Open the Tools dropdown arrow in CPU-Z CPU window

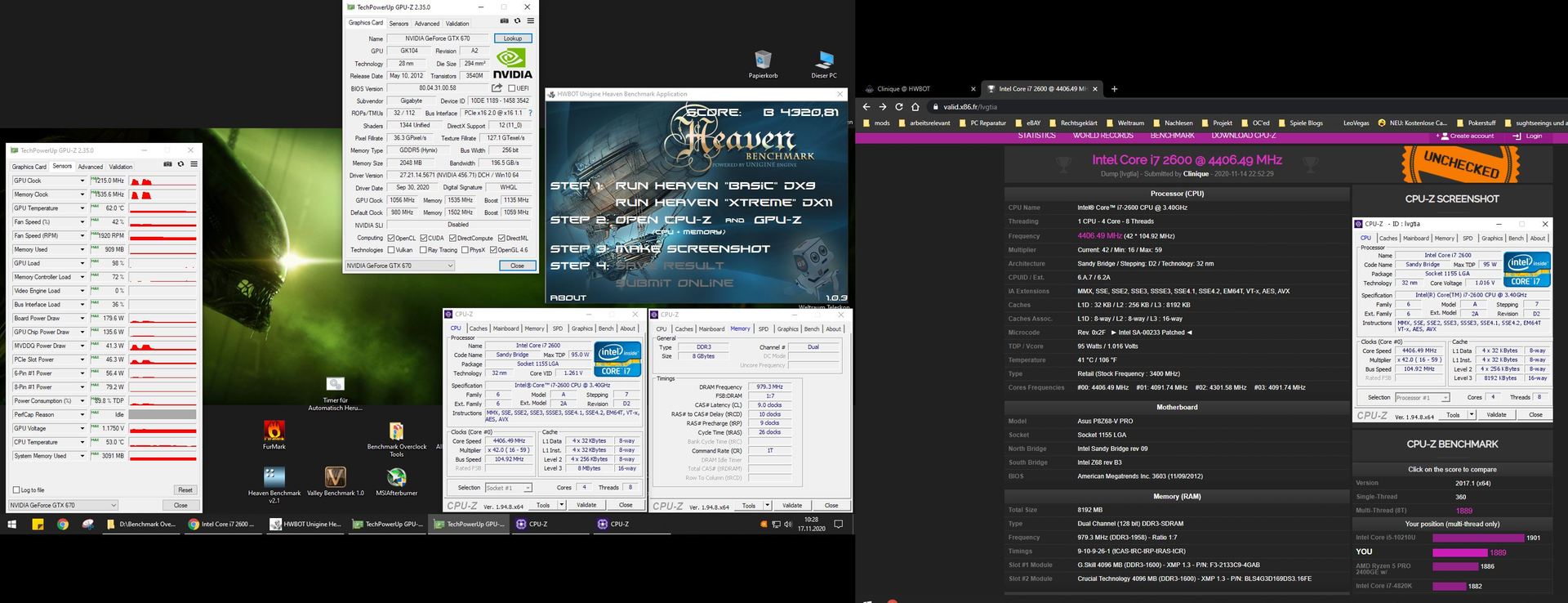pyautogui.click(x=560, y=505)
